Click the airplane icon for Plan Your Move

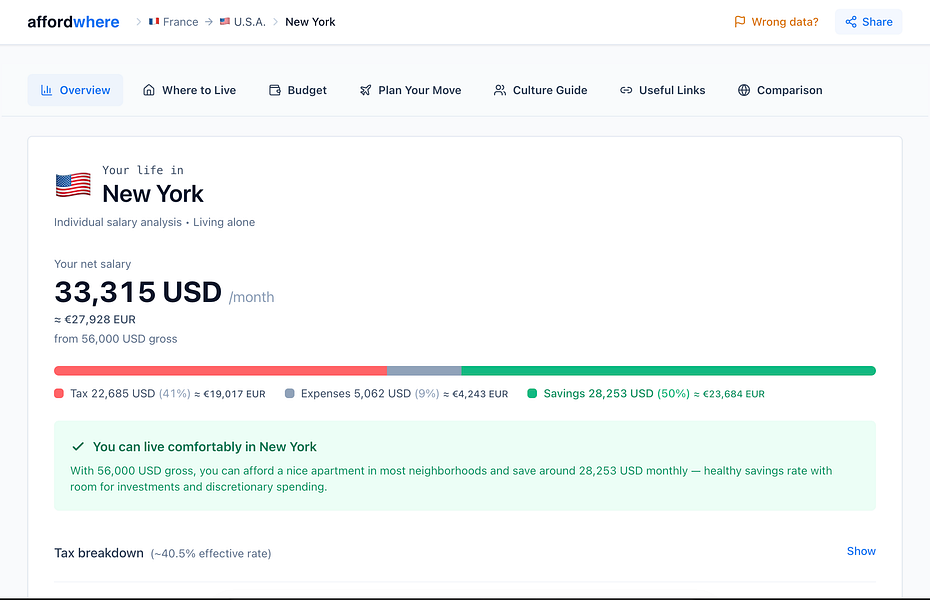(x=365, y=90)
